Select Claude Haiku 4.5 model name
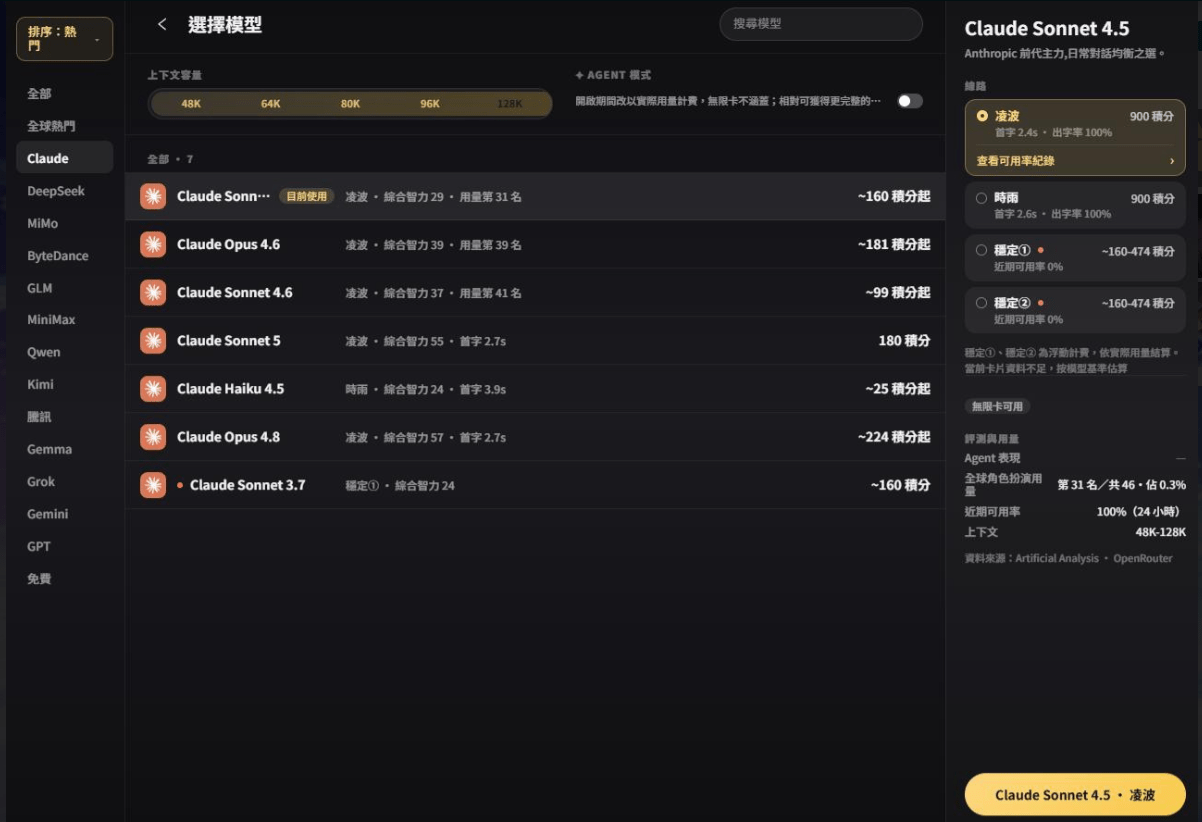Screen dimensions: 1202x822 (230, 388)
